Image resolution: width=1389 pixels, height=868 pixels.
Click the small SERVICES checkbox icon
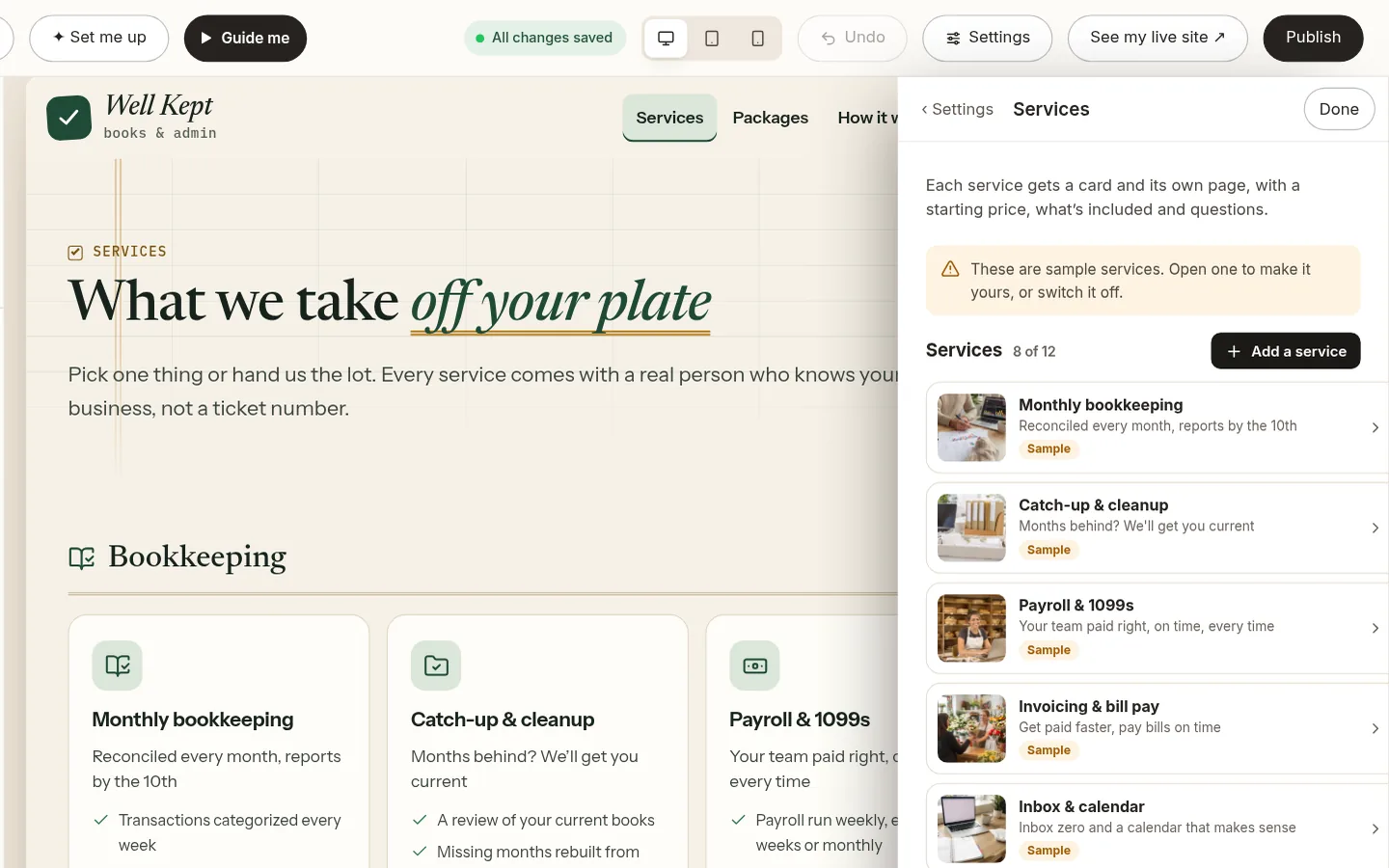coord(75,253)
